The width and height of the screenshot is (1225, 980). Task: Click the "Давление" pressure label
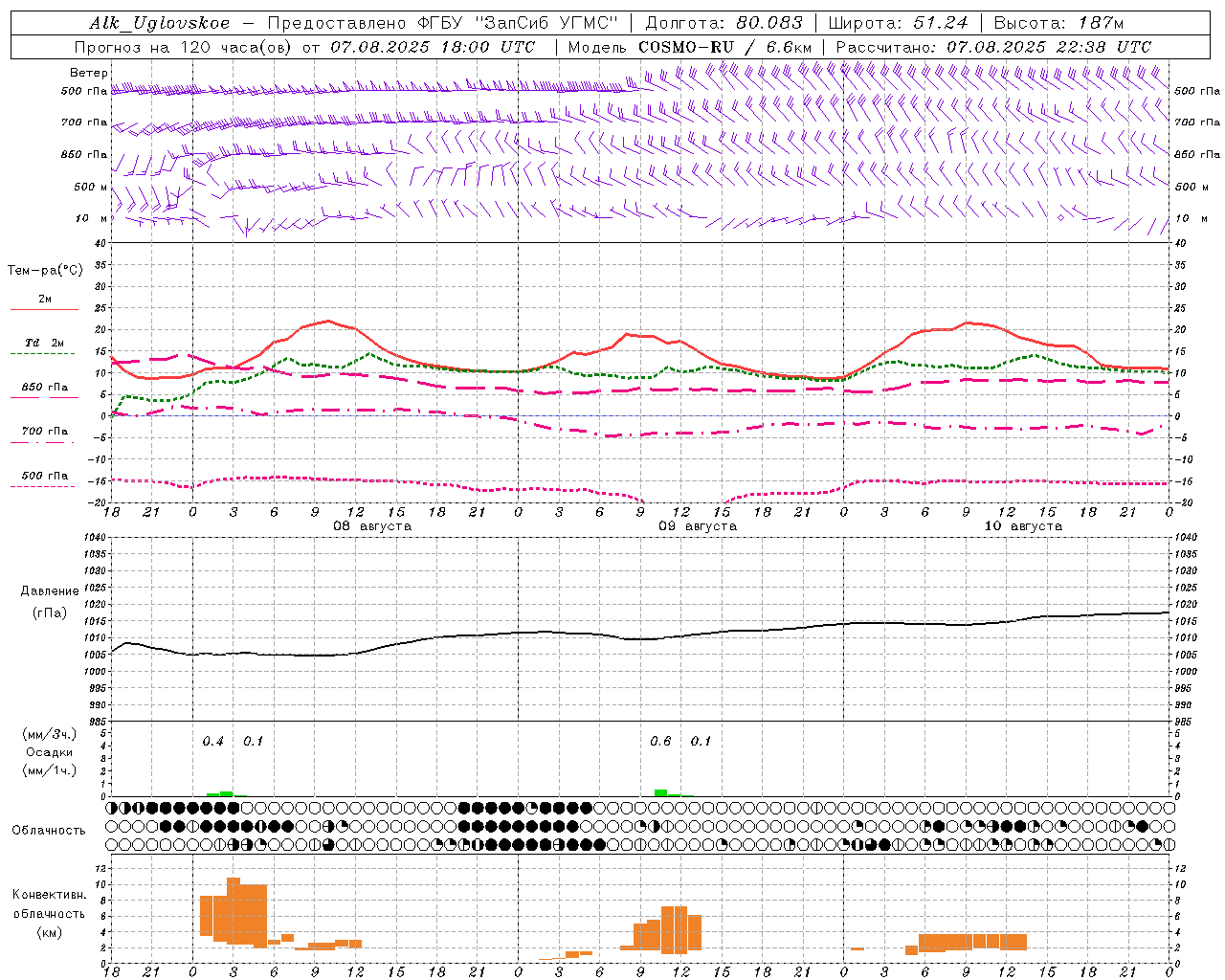(50, 591)
